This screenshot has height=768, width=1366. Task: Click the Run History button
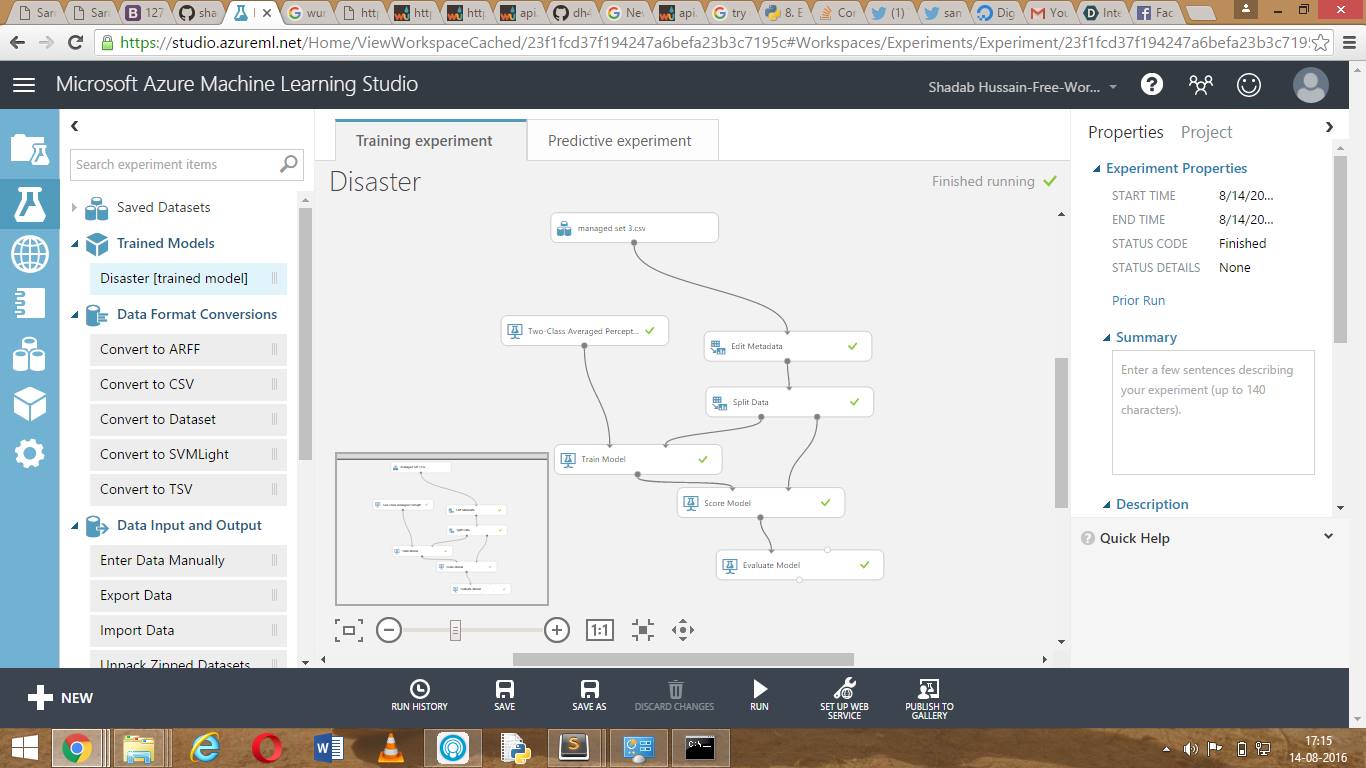pyautogui.click(x=419, y=695)
